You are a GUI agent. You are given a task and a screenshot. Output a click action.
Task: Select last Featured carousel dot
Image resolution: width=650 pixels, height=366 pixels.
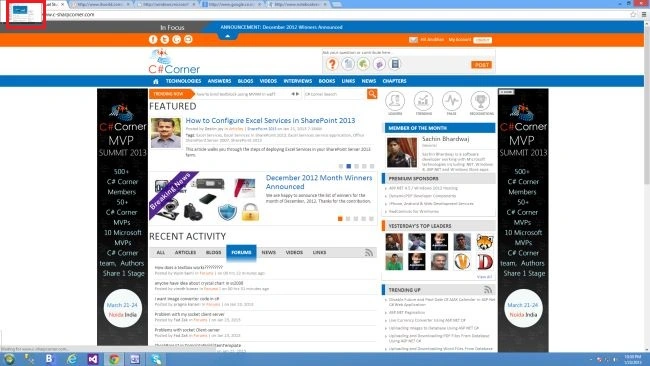click(372, 166)
